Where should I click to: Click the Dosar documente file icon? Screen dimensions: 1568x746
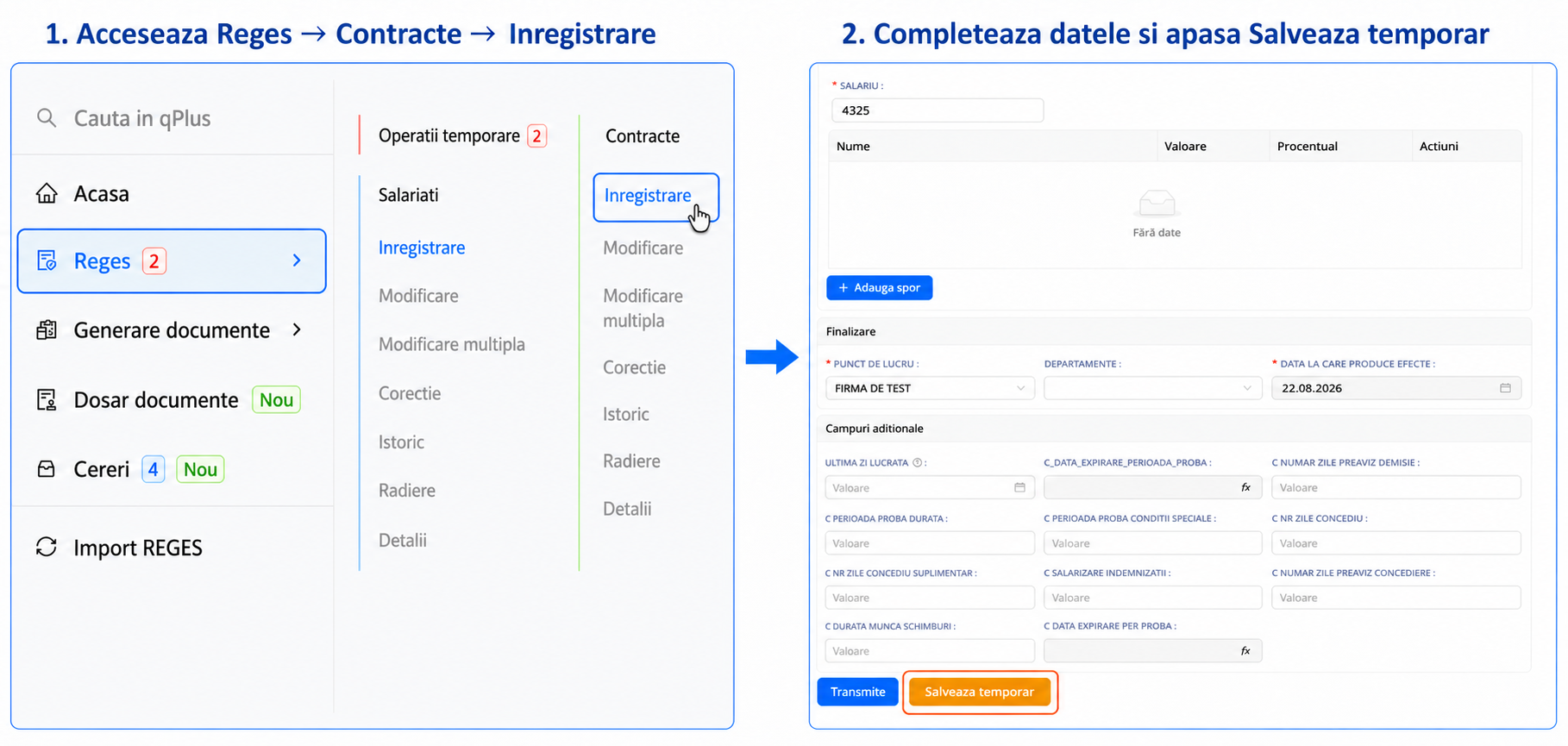[x=47, y=400]
